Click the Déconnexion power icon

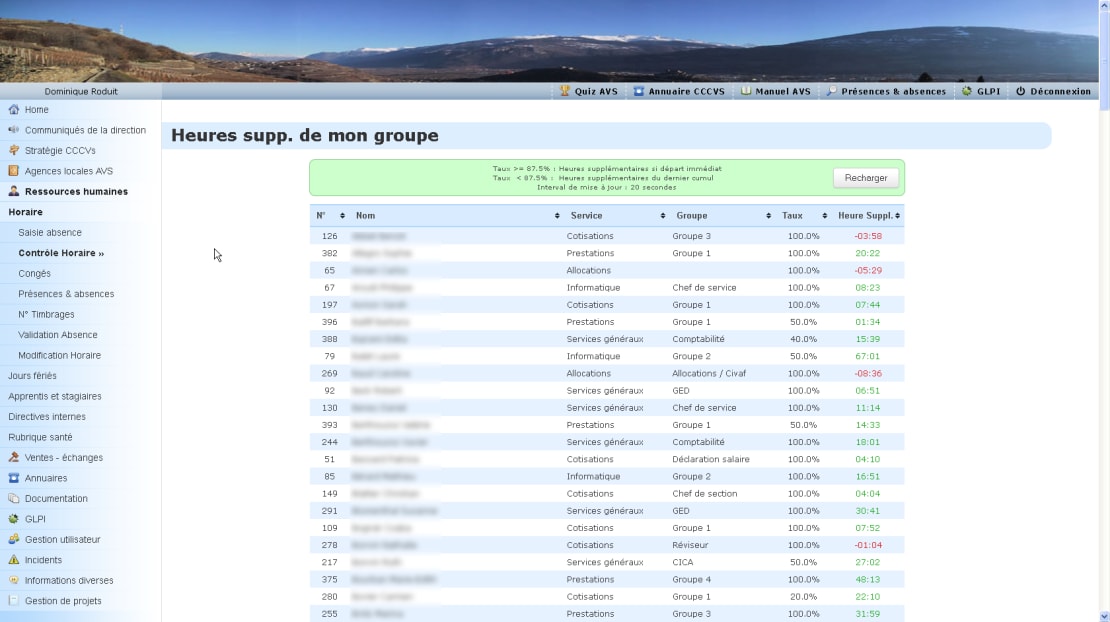pyautogui.click(x=1020, y=91)
